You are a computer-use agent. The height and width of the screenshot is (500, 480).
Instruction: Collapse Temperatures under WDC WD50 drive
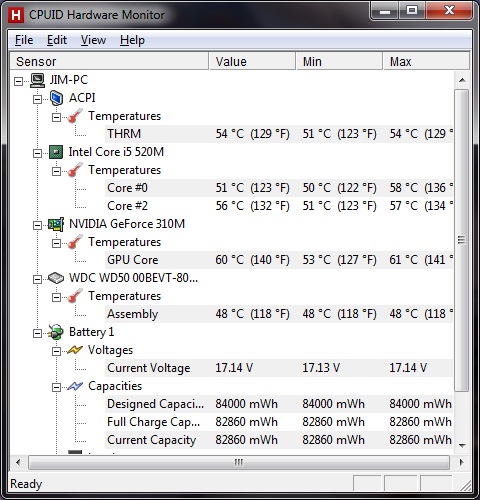57,297
